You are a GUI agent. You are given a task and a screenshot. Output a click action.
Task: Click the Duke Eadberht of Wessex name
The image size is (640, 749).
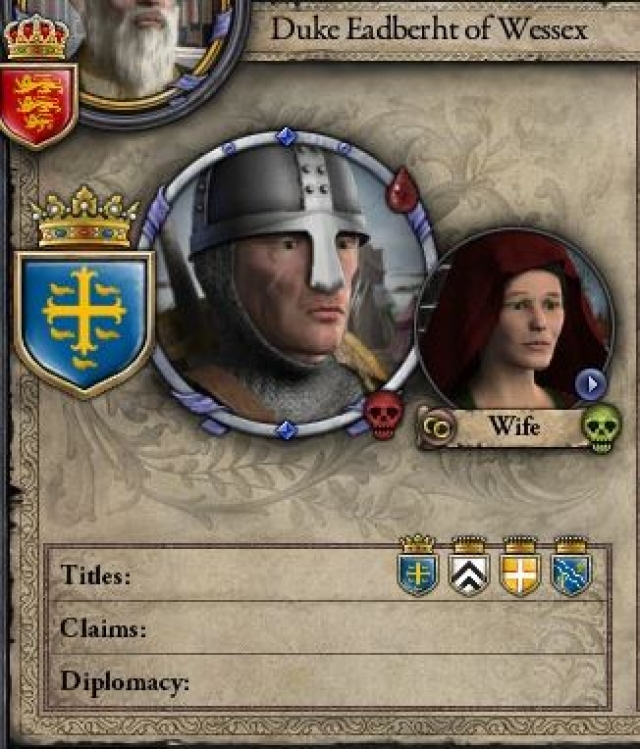pos(429,29)
